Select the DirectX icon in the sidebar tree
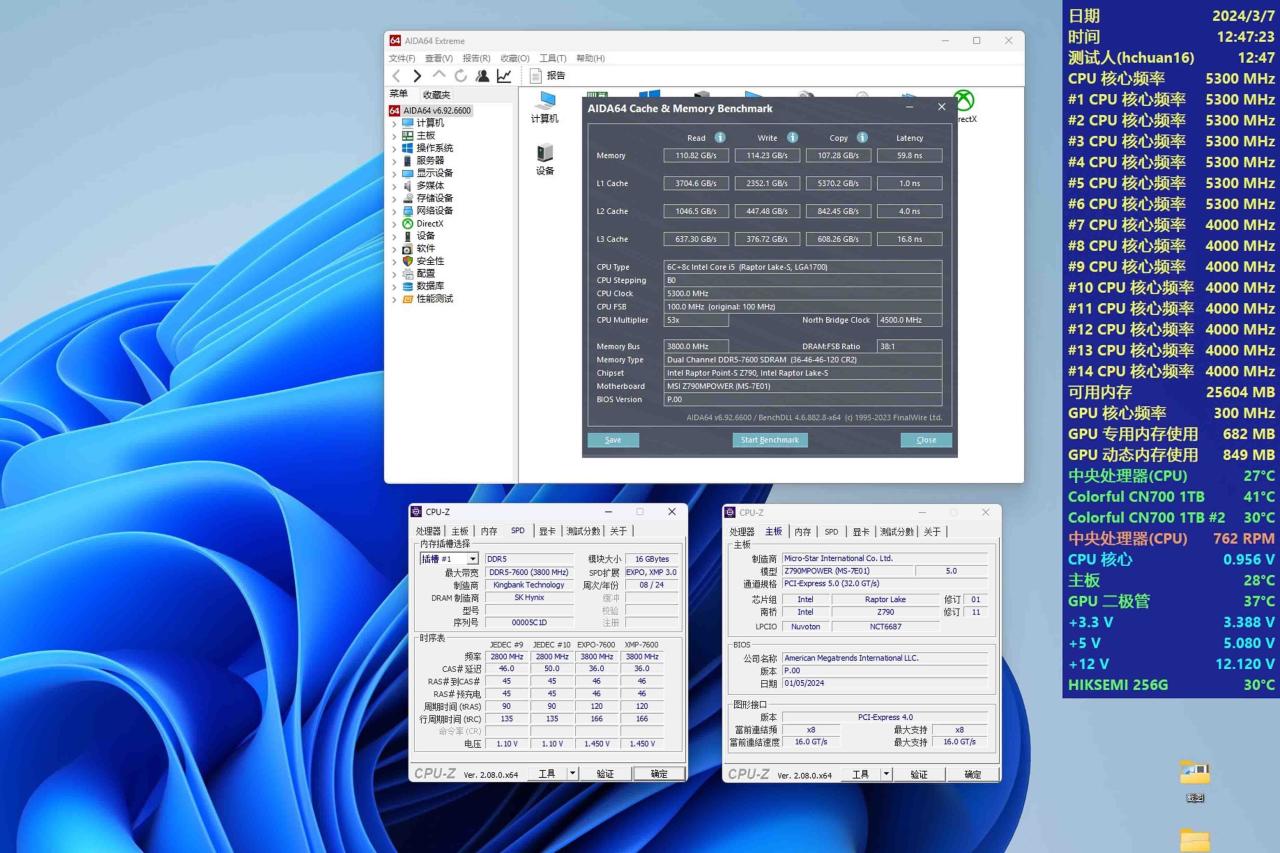Image resolution: width=1280 pixels, height=853 pixels. (x=408, y=223)
